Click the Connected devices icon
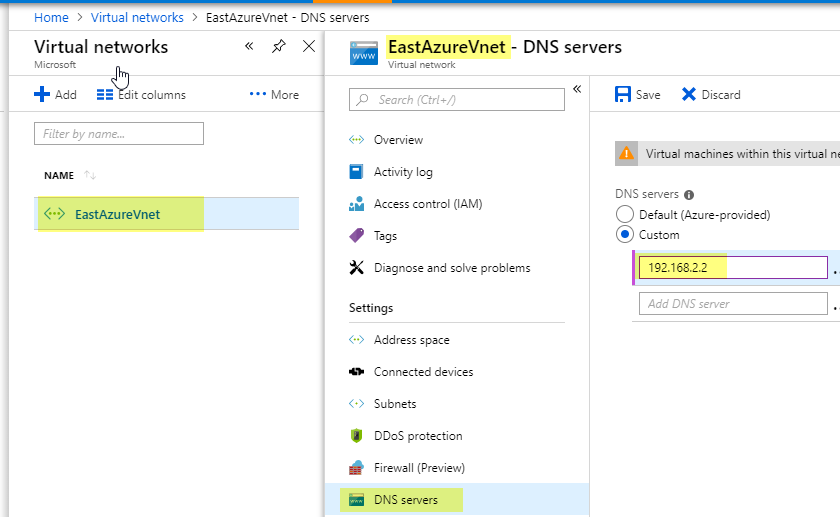The image size is (840, 517). click(x=356, y=371)
